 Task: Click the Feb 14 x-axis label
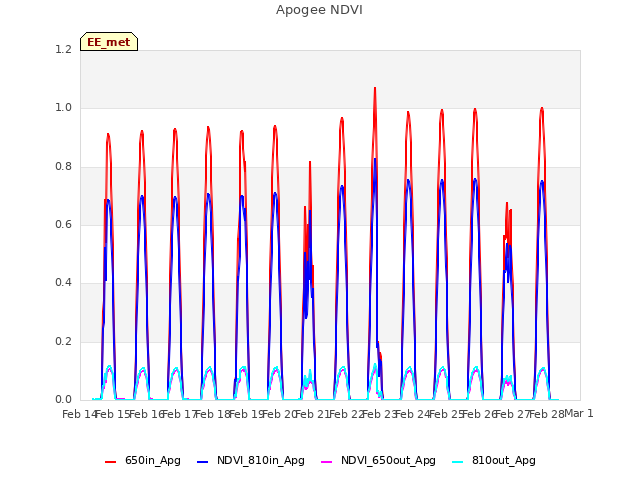tap(79, 414)
